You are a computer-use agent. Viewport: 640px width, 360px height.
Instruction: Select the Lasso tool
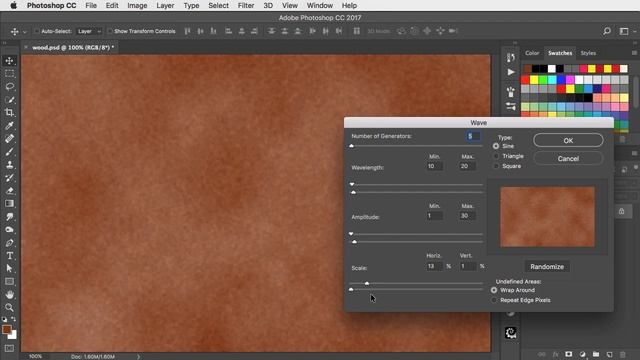pyautogui.click(x=9, y=87)
